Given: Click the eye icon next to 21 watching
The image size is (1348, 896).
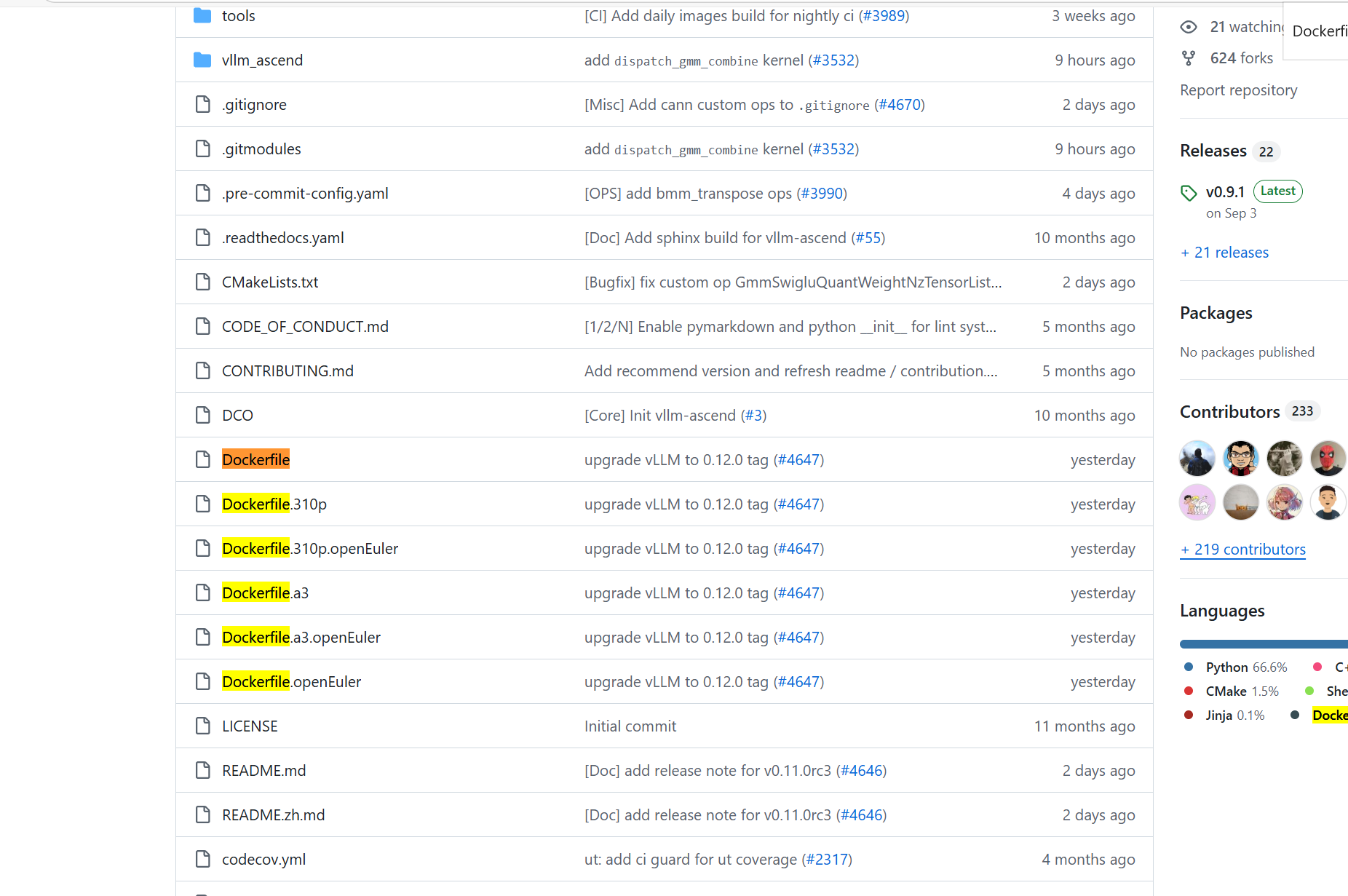Looking at the screenshot, I should coord(1189,26).
